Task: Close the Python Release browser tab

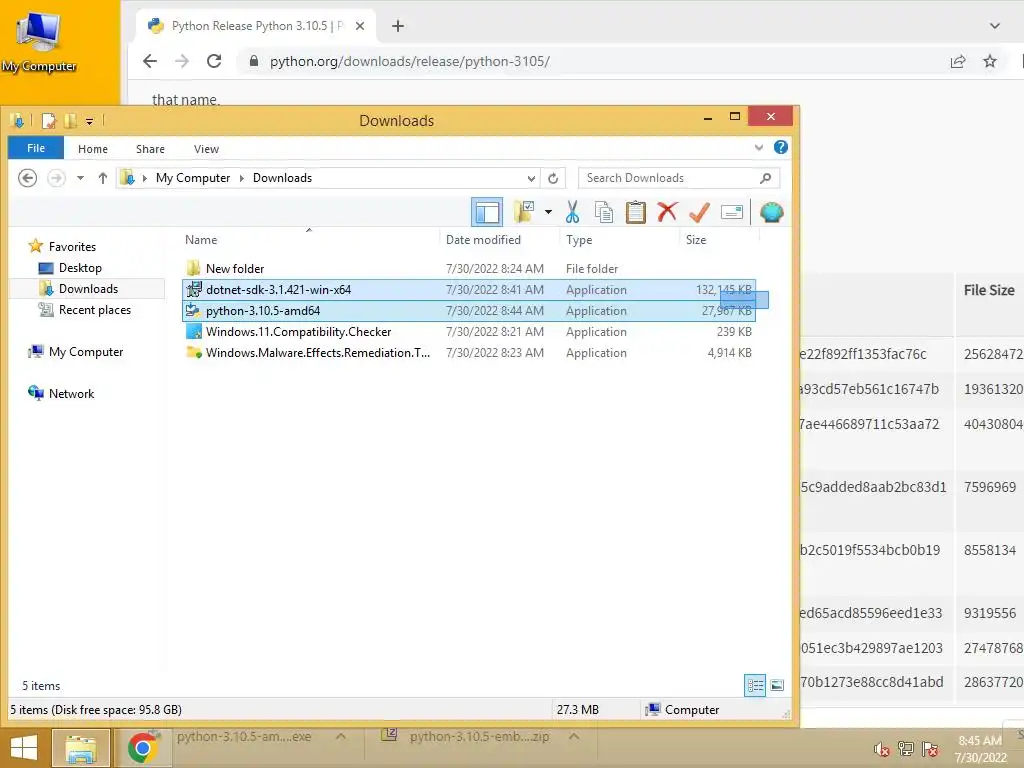Action: [360, 26]
